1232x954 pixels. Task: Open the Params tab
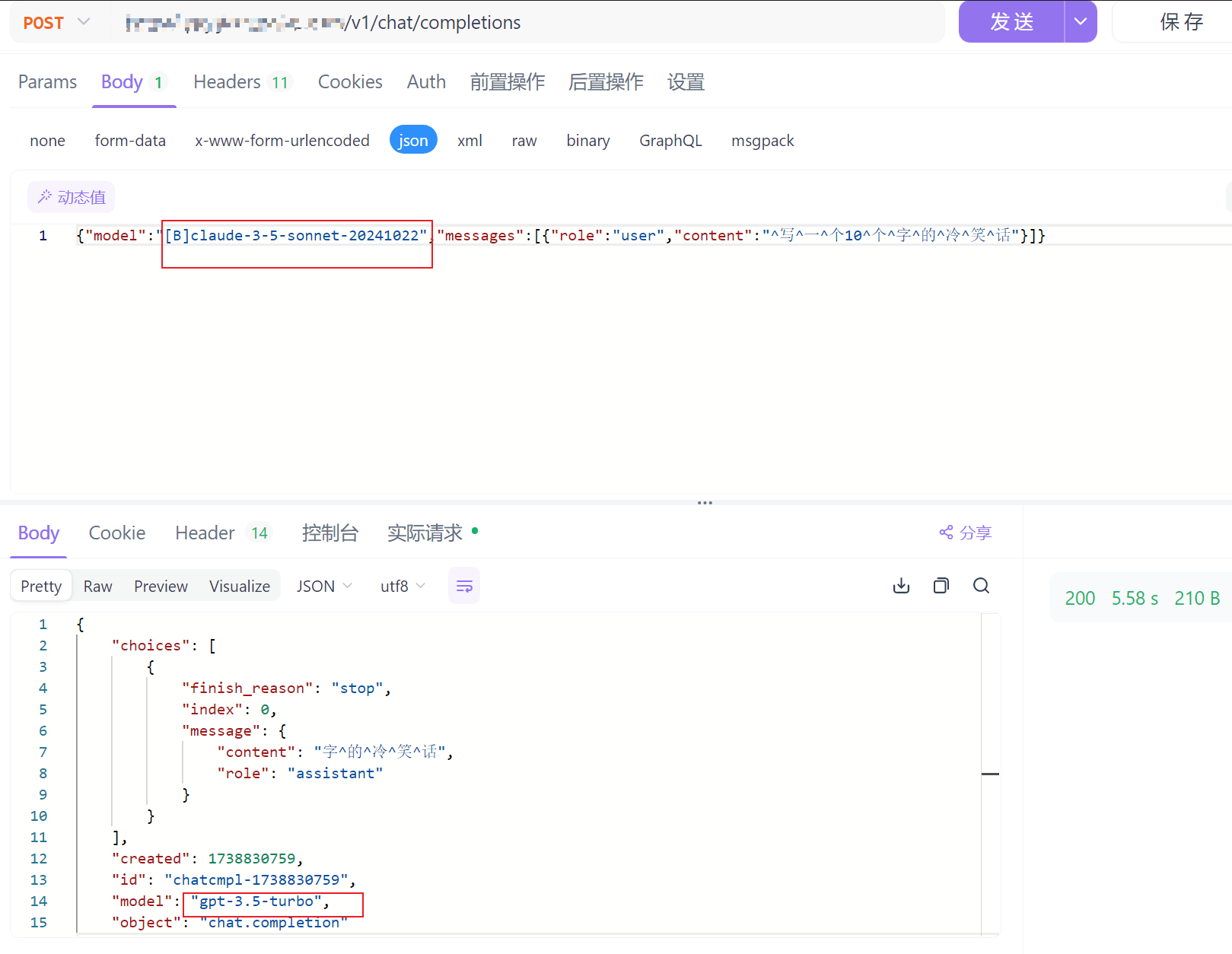tap(47, 81)
